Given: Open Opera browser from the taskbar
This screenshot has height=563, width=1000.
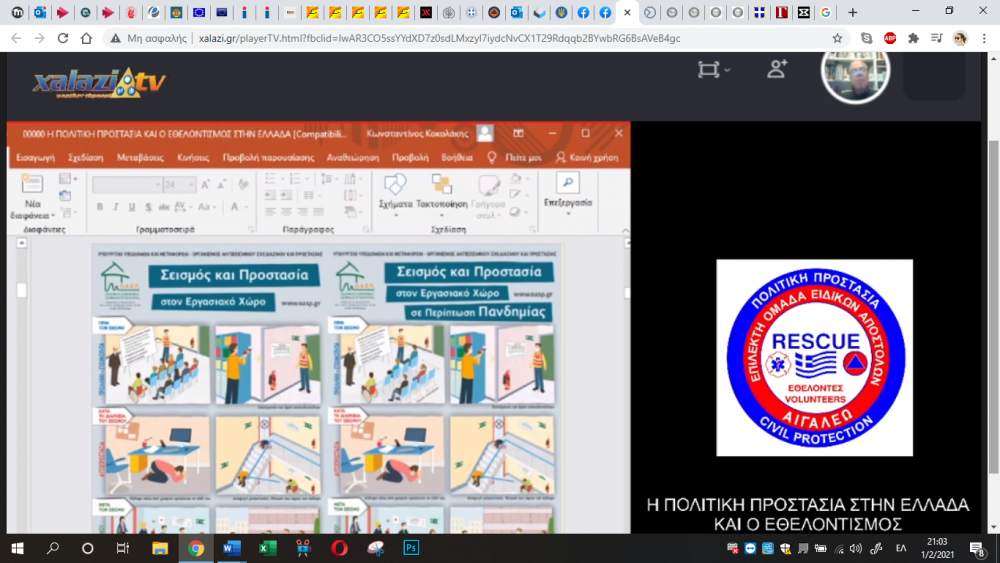Looking at the screenshot, I should tap(339, 548).
